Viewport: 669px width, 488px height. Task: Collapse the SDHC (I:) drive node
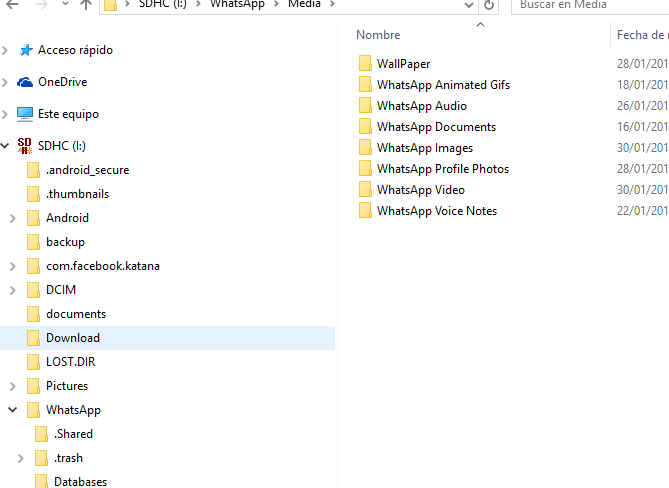tap(6, 146)
